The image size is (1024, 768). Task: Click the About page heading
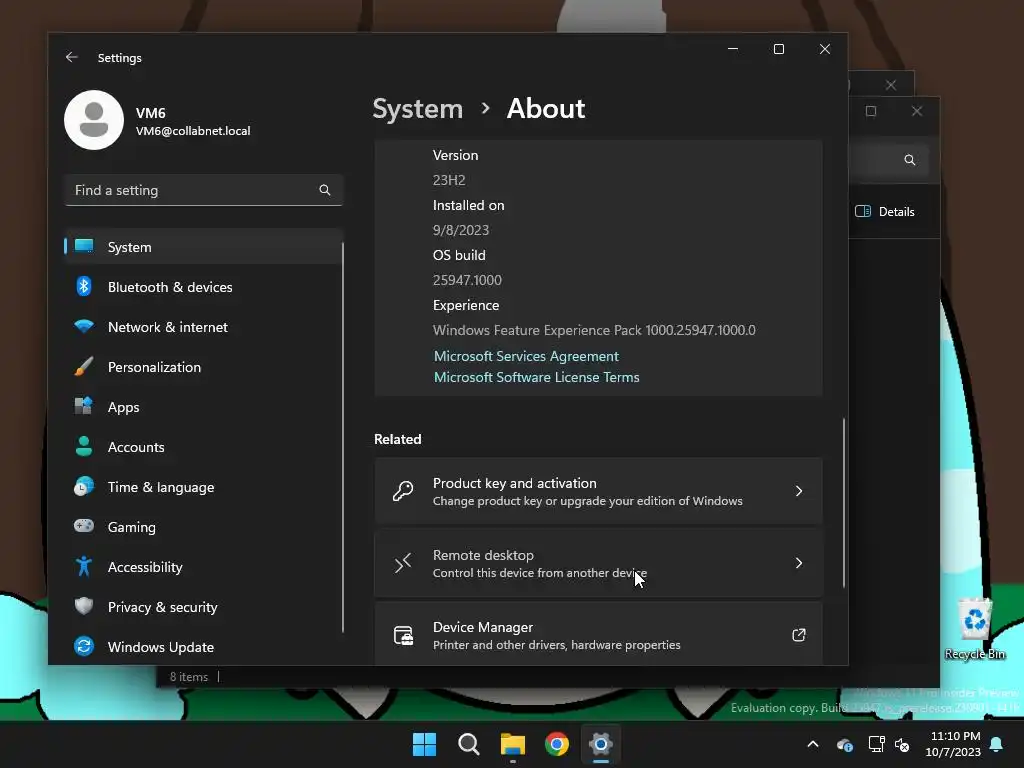tap(545, 108)
